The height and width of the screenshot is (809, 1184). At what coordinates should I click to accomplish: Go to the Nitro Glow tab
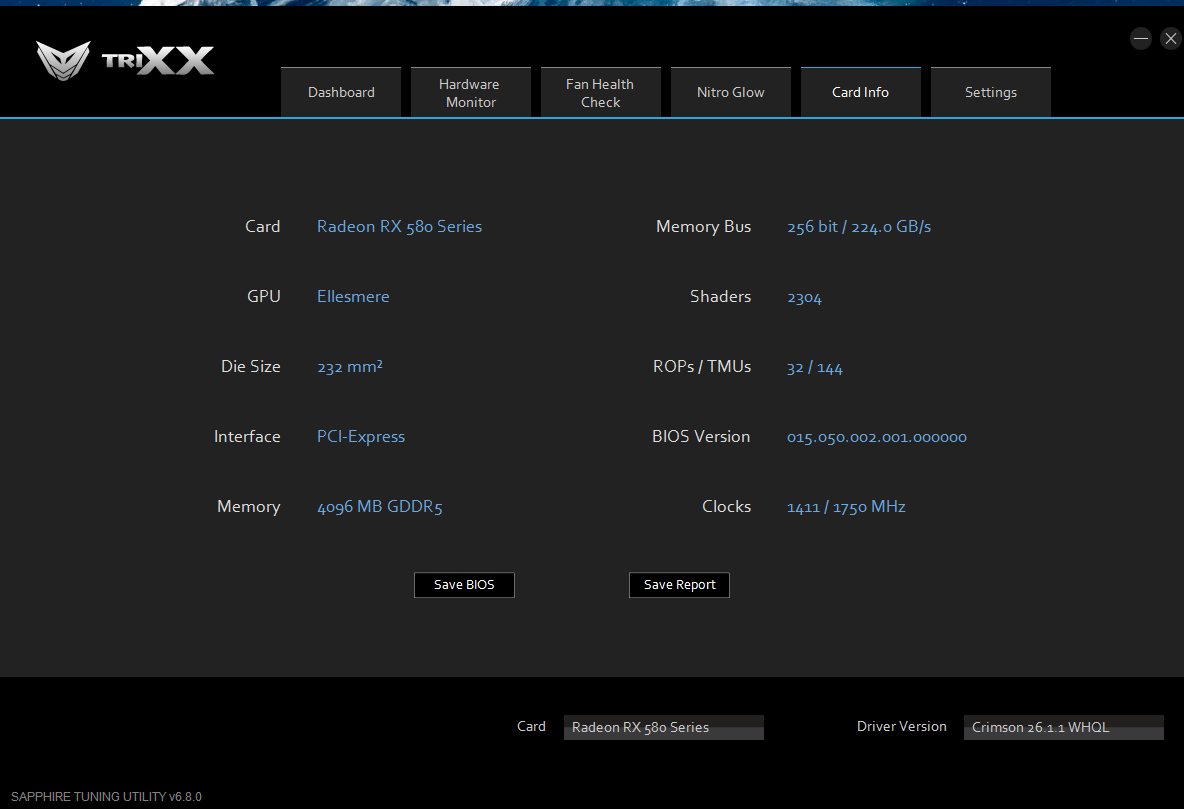click(730, 92)
